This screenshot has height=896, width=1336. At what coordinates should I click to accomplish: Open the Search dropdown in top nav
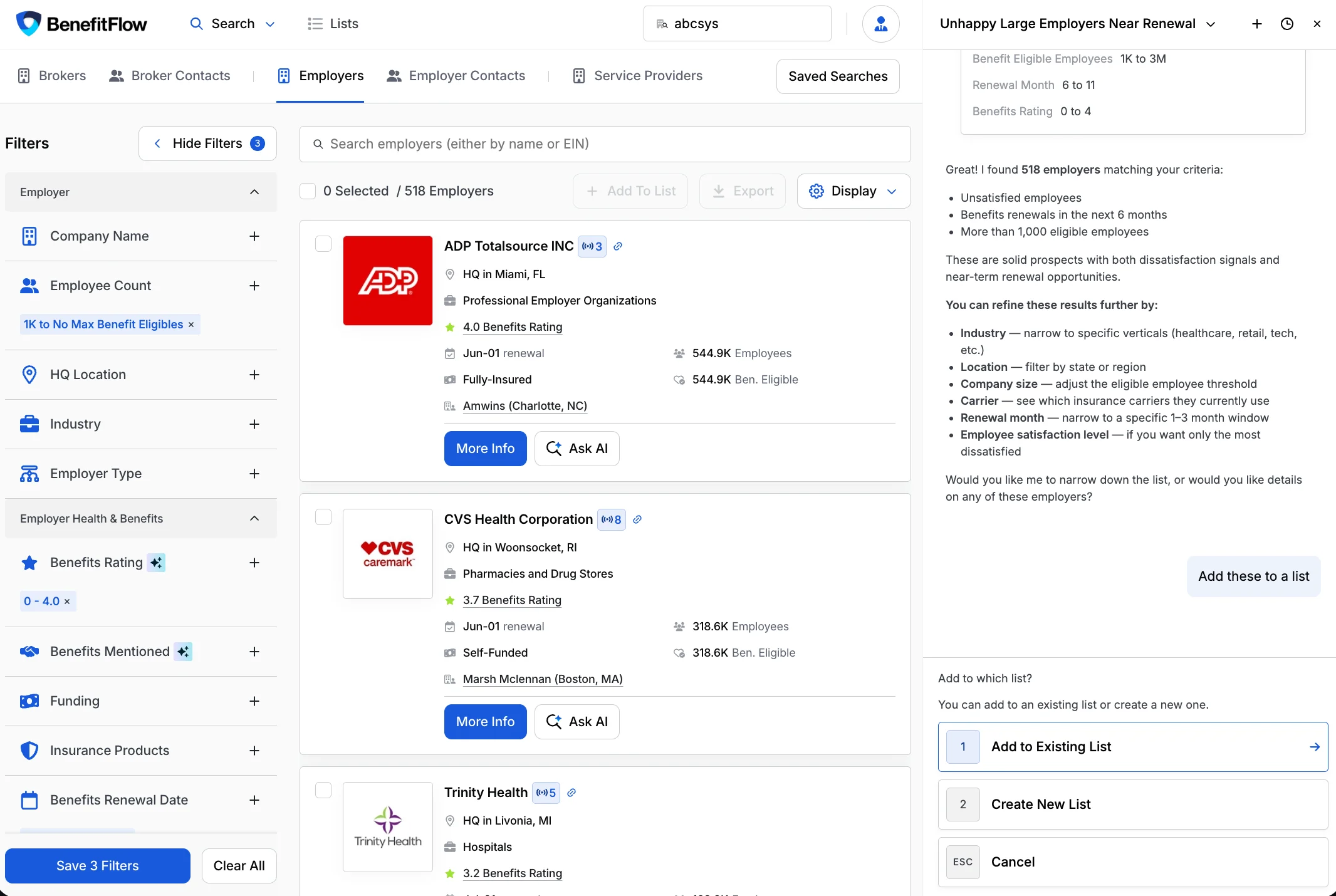(x=232, y=24)
